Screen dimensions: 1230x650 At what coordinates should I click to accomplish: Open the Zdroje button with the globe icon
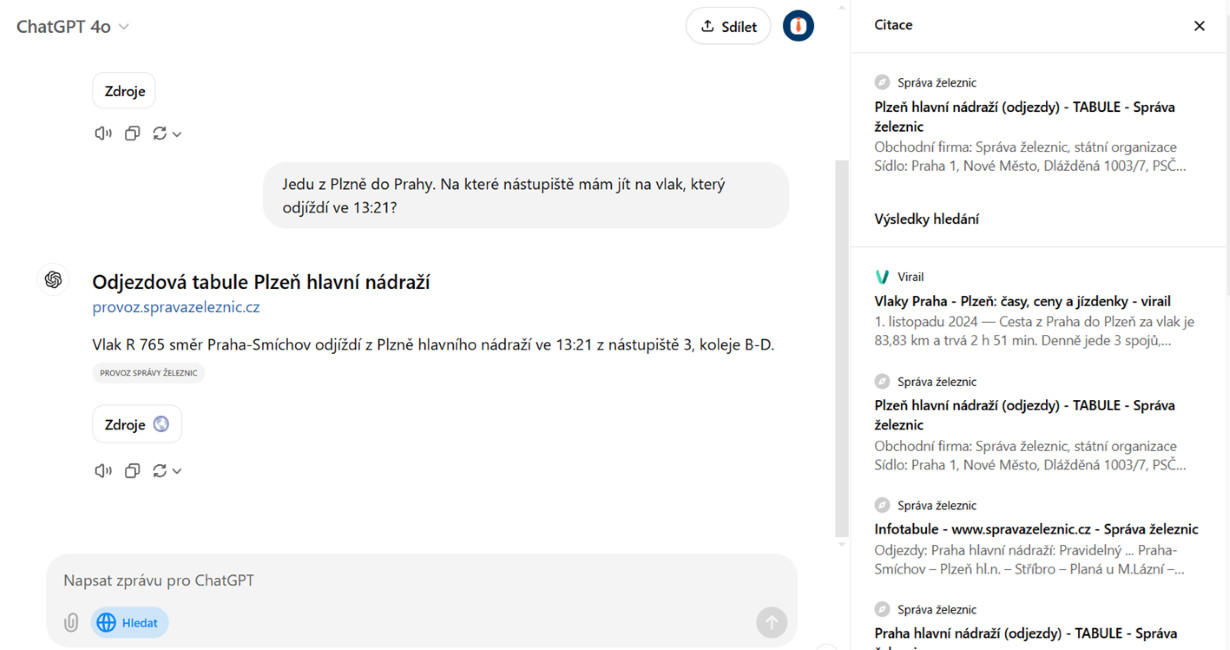(x=137, y=424)
